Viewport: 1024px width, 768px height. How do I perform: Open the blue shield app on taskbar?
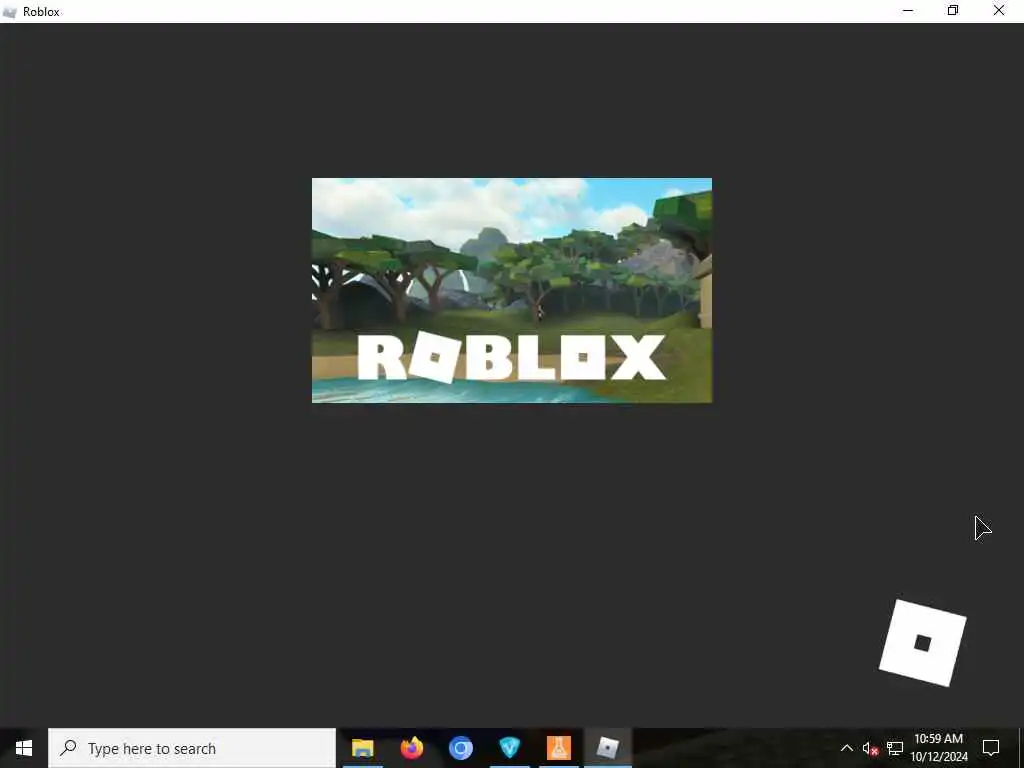coord(509,748)
